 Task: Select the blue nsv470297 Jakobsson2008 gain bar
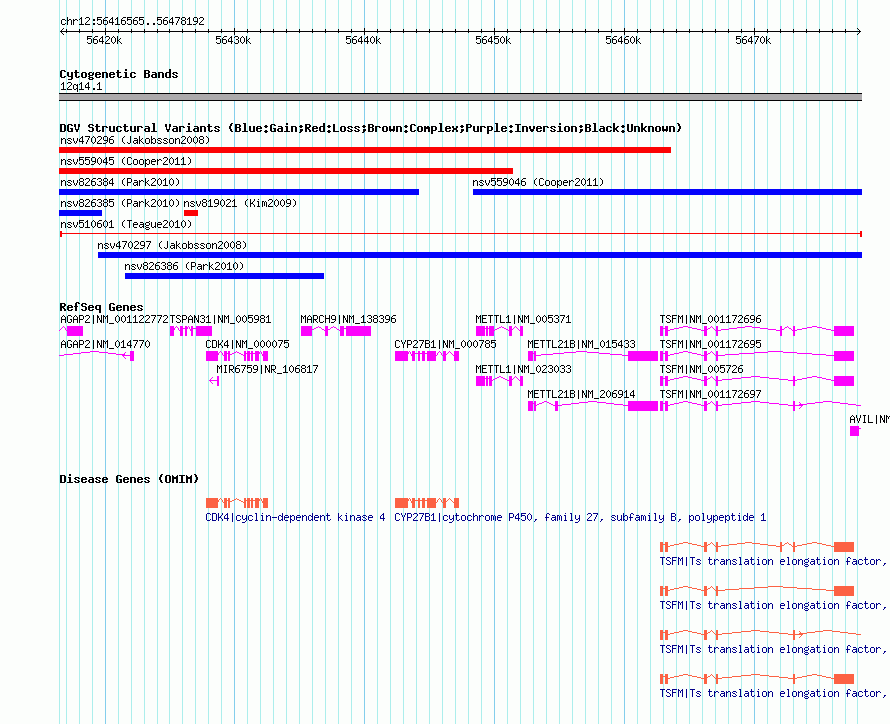pyautogui.click(x=480, y=255)
